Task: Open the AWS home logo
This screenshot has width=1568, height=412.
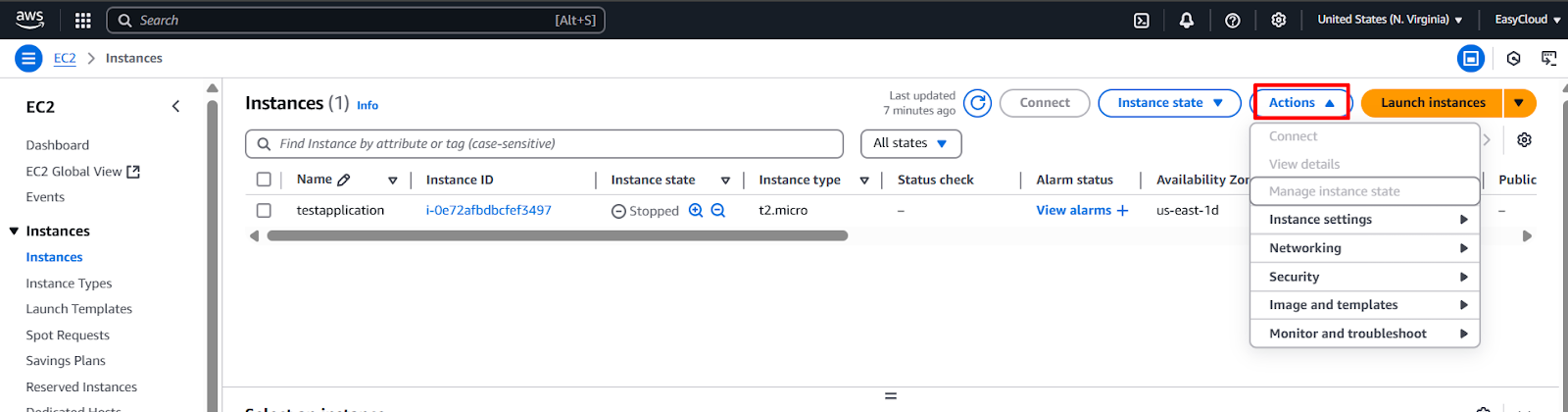Action: click(29, 19)
